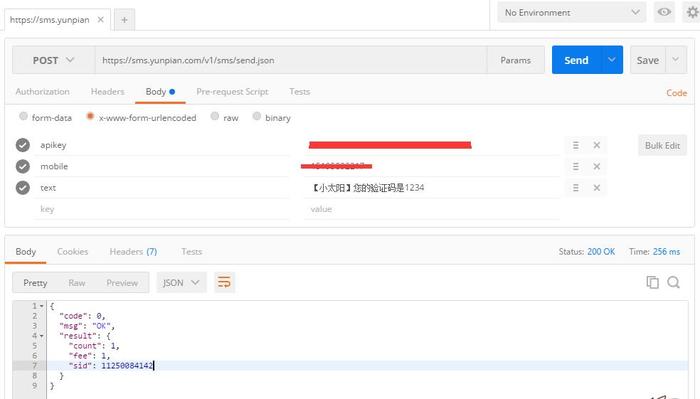Click the Params button
Screen dimensions: 700x399
pos(516,60)
